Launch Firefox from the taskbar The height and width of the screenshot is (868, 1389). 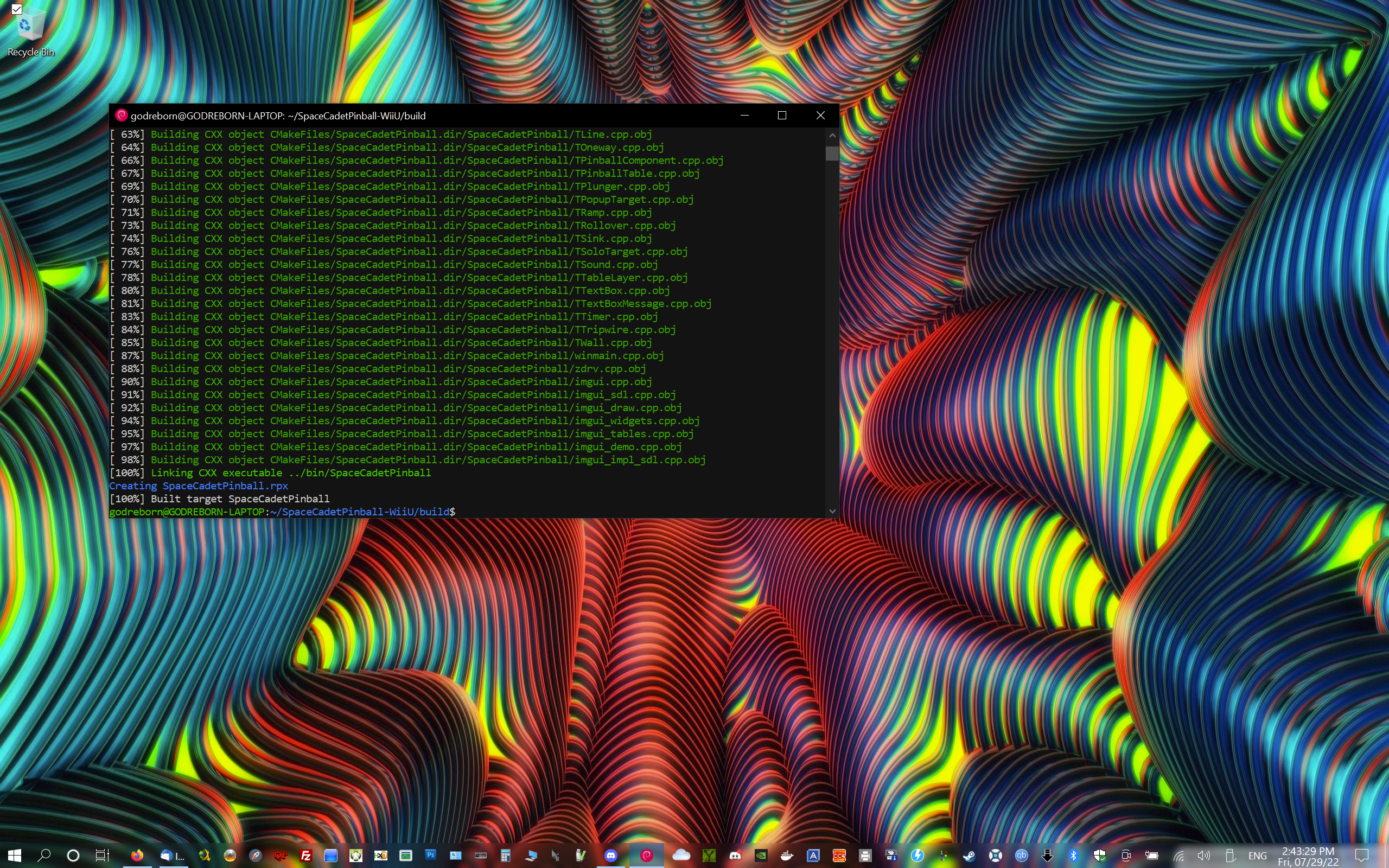coord(137,856)
